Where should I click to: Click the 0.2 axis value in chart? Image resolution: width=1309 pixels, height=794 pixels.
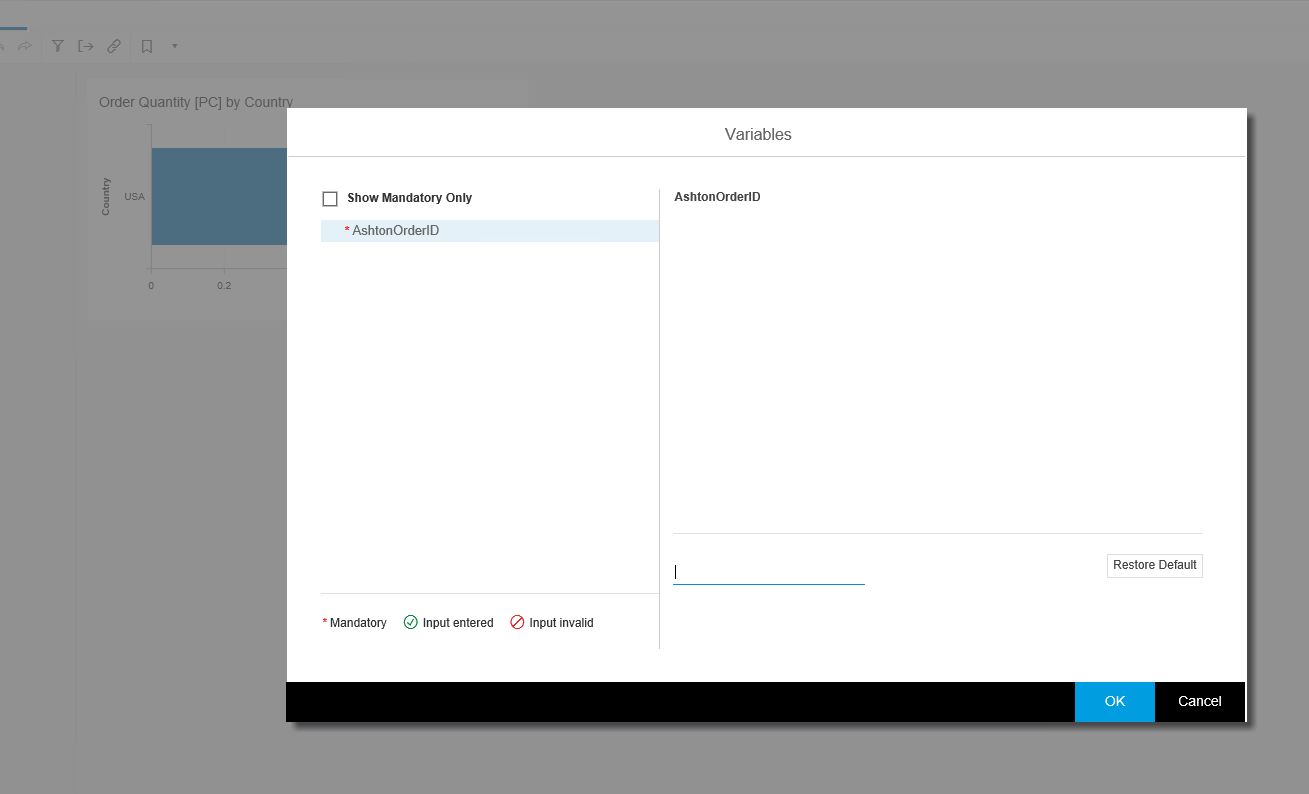(x=224, y=286)
